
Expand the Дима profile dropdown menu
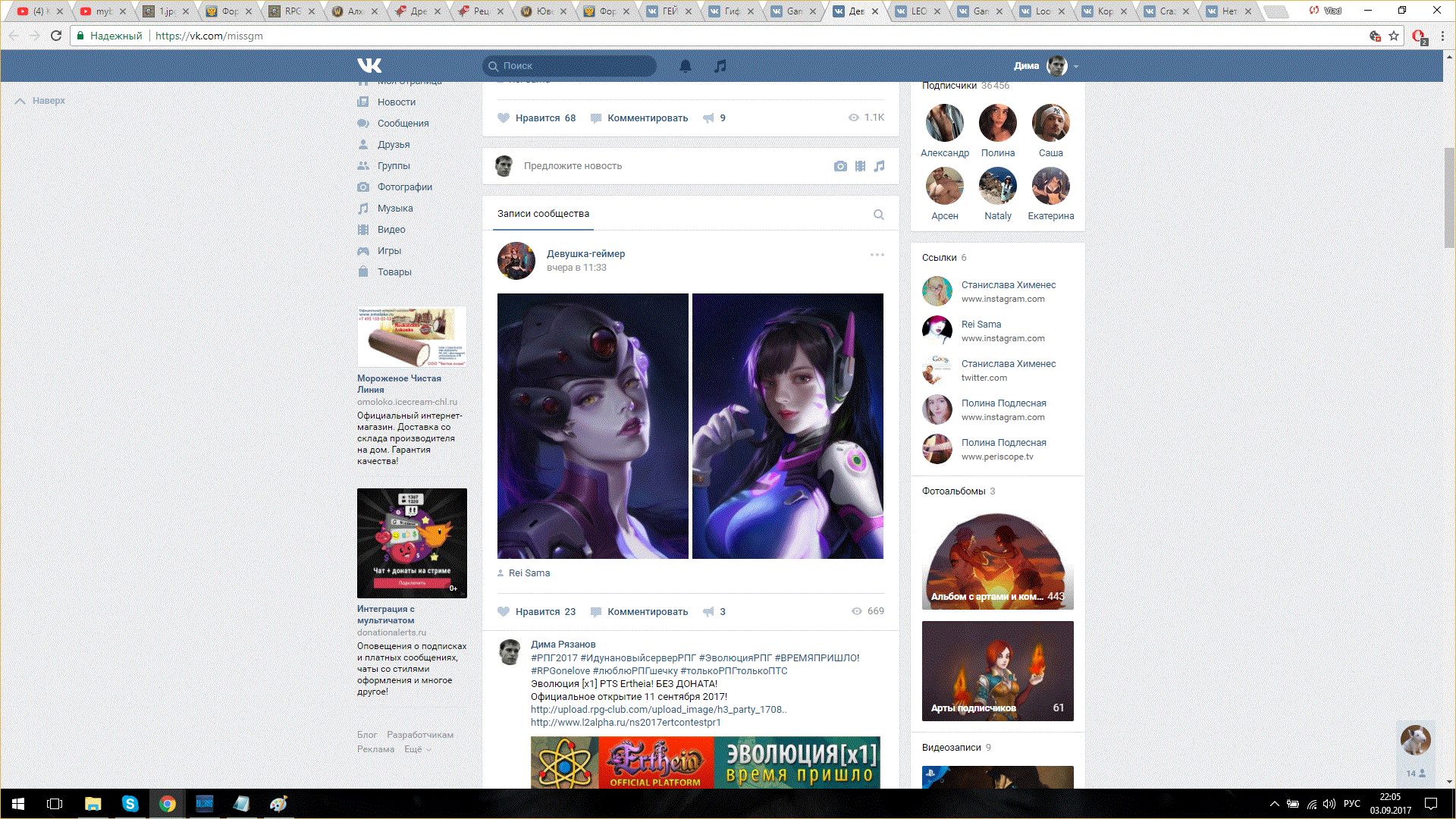(x=1046, y=66)
